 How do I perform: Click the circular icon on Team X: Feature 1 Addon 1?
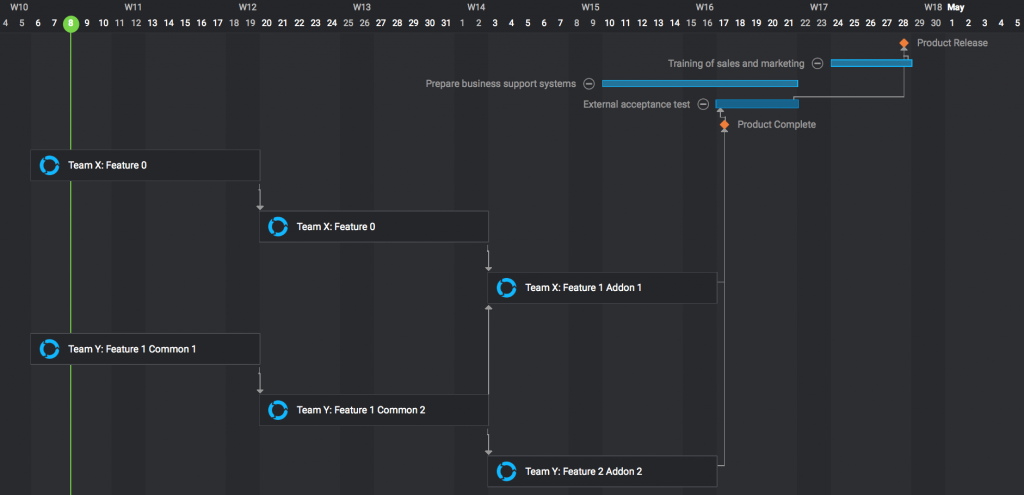click(x=507, y=288)
